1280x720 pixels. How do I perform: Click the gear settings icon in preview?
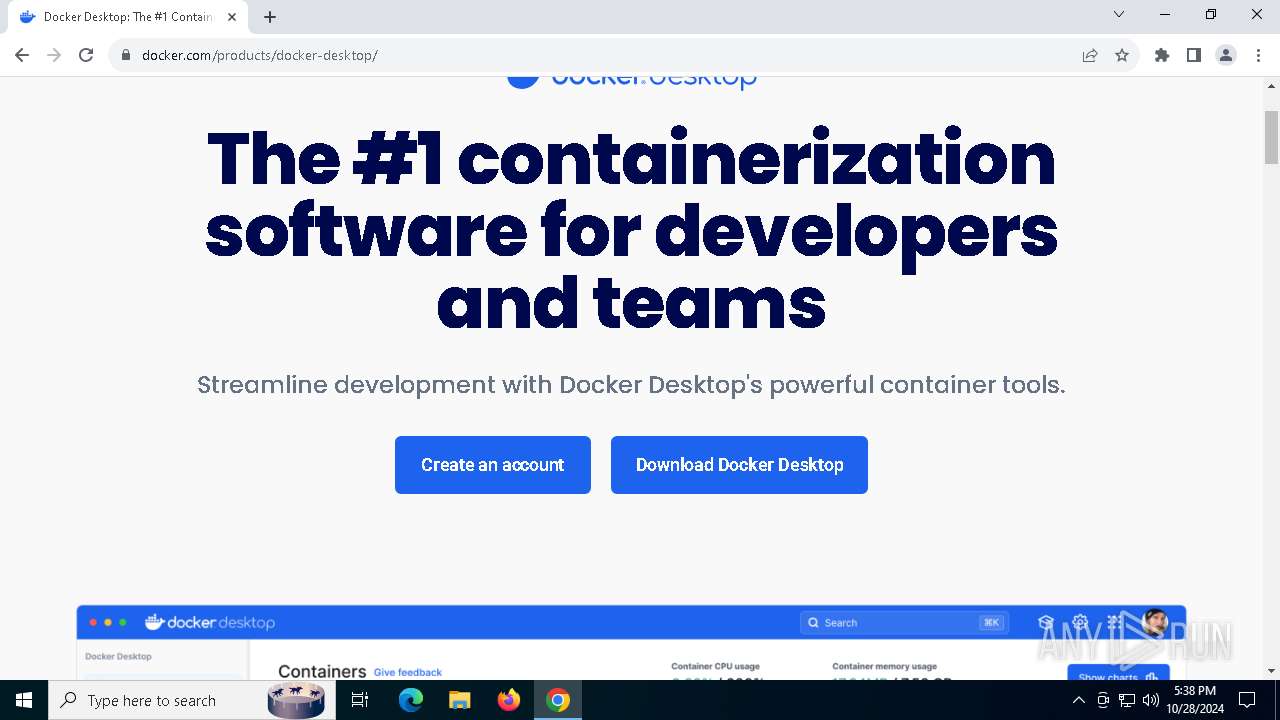pos(1080,622)
